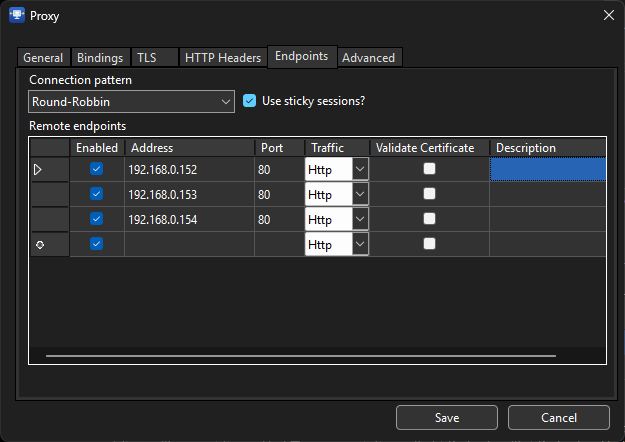Check Validate Certificate in the new empty row
The width and height of the screenshot is (625, 442).
click(429, 244)
